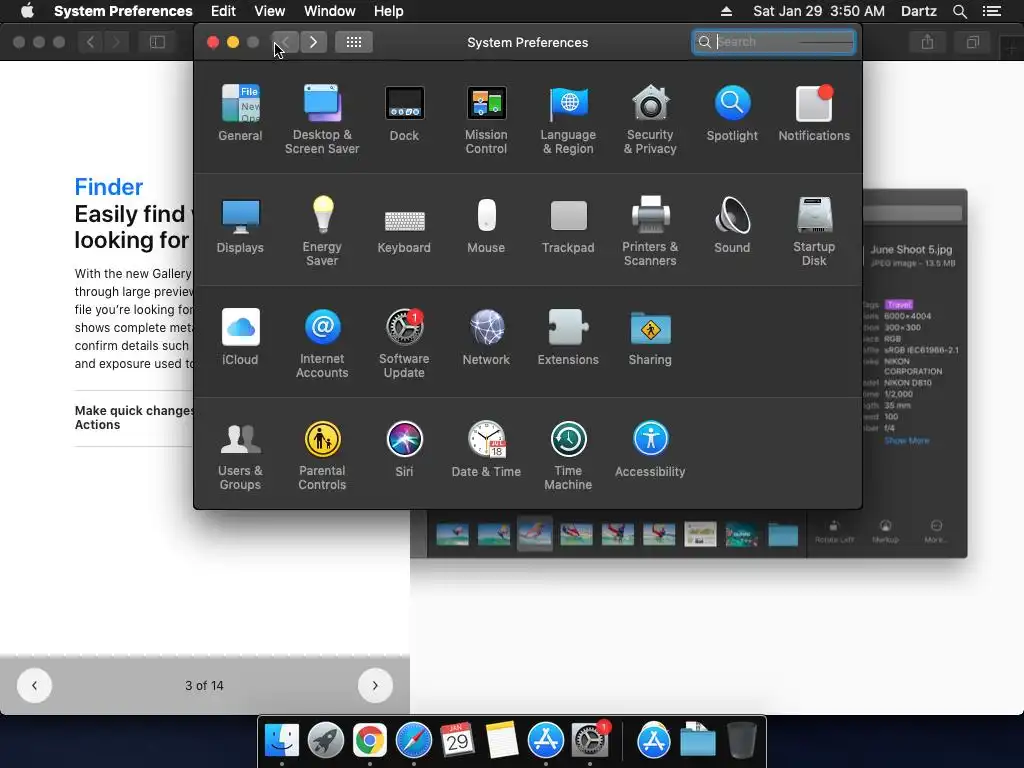The width and height of the screenshot is (1024, 768).
Task: Go to previous slide in background window
Action: tap(34, 685)
